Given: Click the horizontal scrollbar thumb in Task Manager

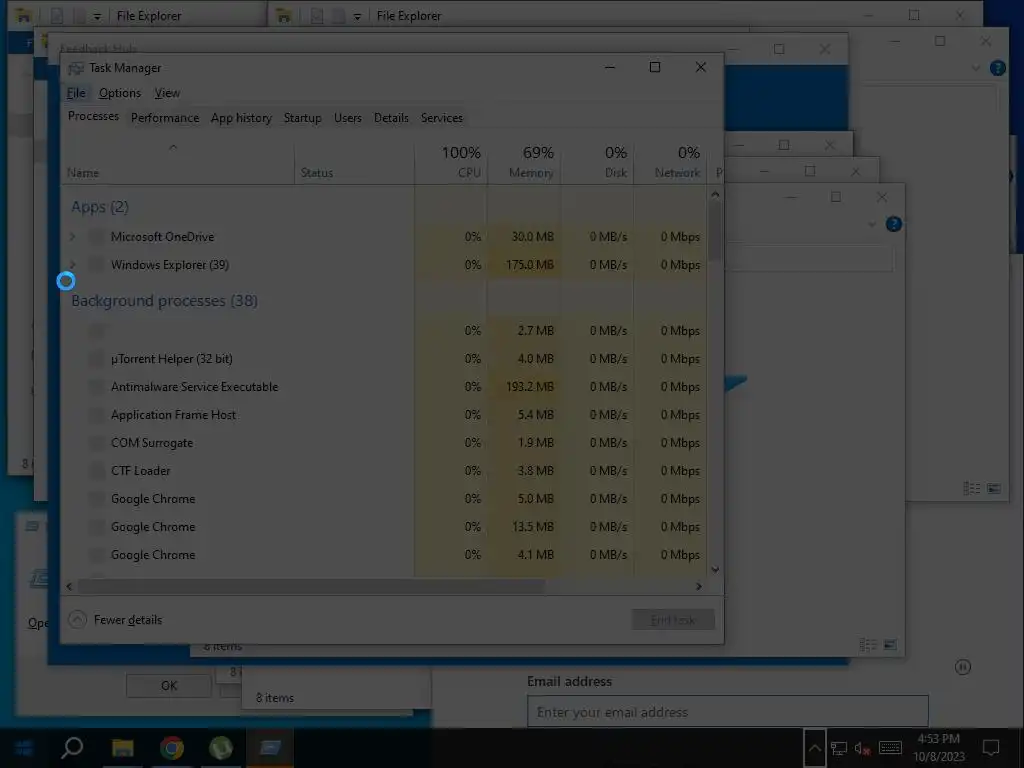Looking at the screenshot, I should (311, 586).
